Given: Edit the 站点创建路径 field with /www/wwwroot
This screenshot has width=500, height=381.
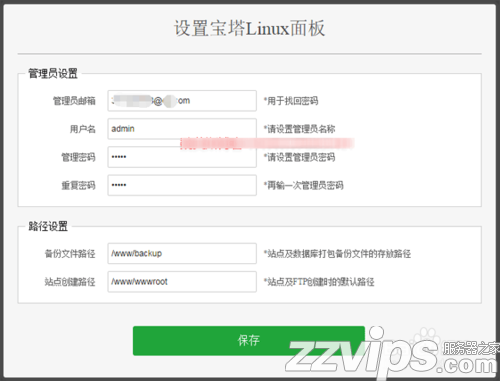Looking at the screenshot, I should click(182, 282).
